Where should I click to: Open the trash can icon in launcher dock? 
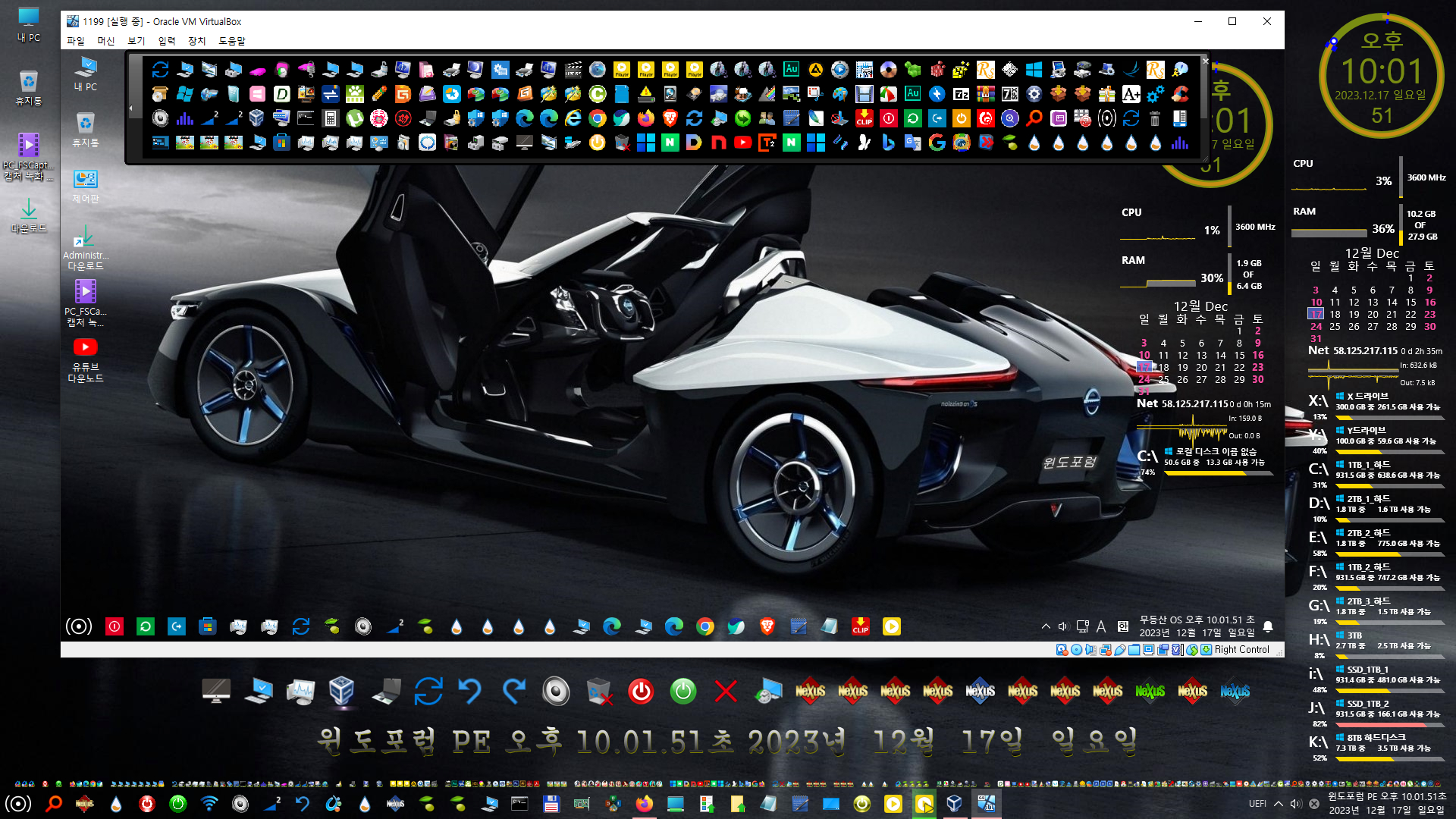[x=1156, y=118]
